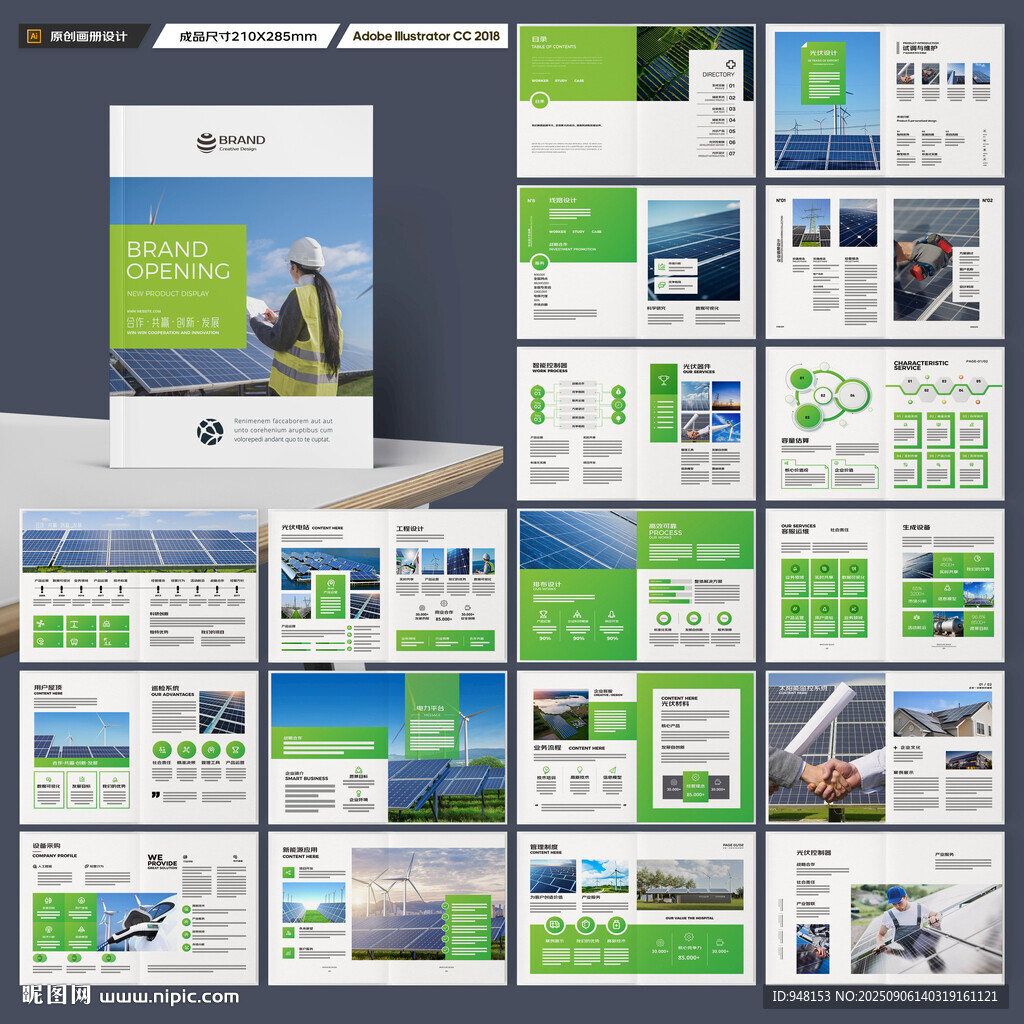Click the worker installing panel photo
Image resolution: width=1024 pixels, height=1024 pixels.
pos(926,929)
